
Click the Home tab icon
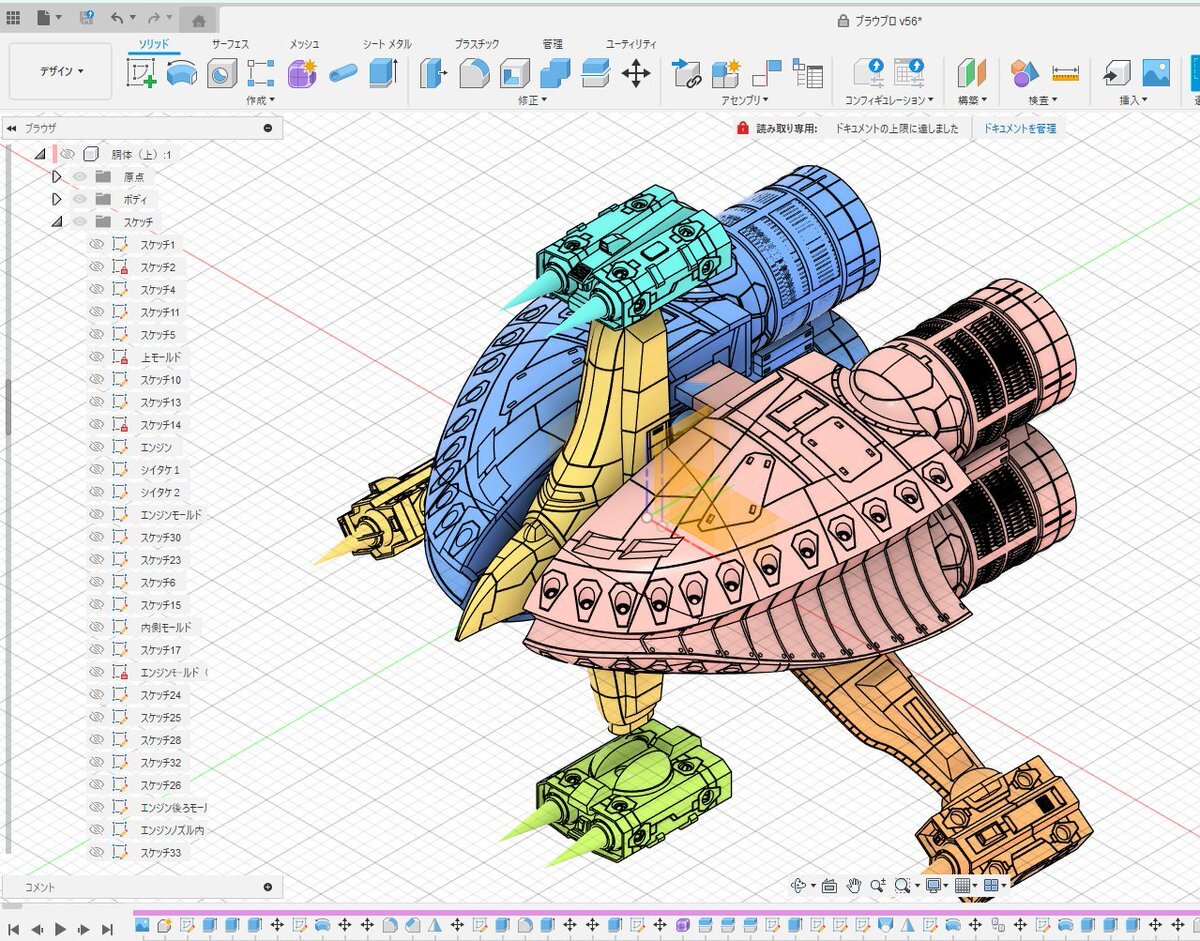(199, 20)
